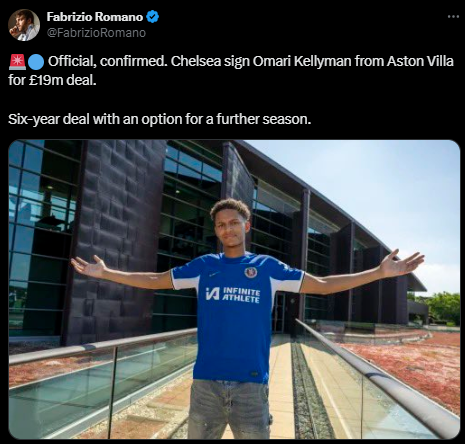The height and width of the screenshot is (444, 465).
Task: Click the Nike swoosh on the jersey
Action: click(214, 274)
